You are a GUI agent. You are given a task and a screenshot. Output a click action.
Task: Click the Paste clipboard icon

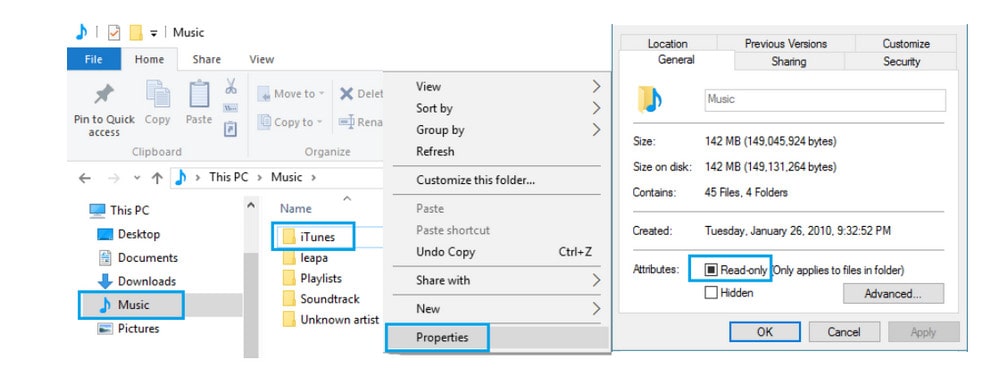(x=199, y=94)
